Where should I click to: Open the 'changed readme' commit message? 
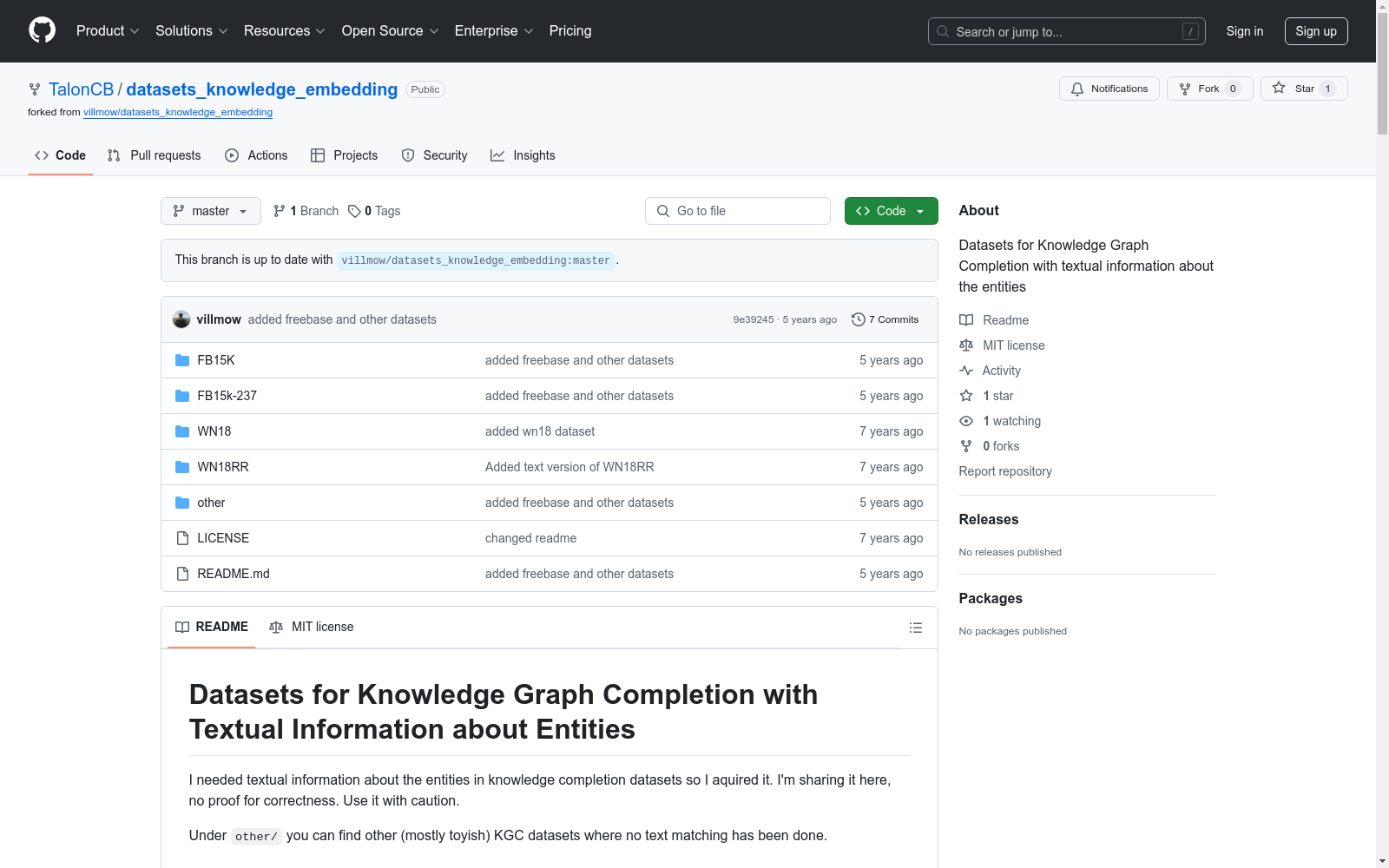click(530, 538)
